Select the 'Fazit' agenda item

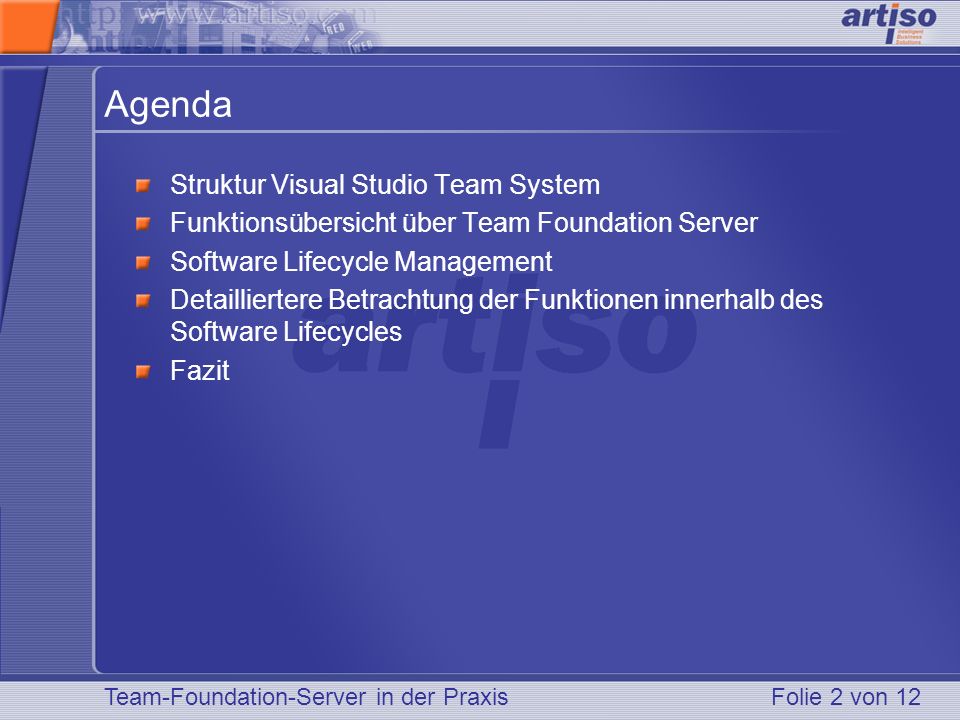[200, 371]
